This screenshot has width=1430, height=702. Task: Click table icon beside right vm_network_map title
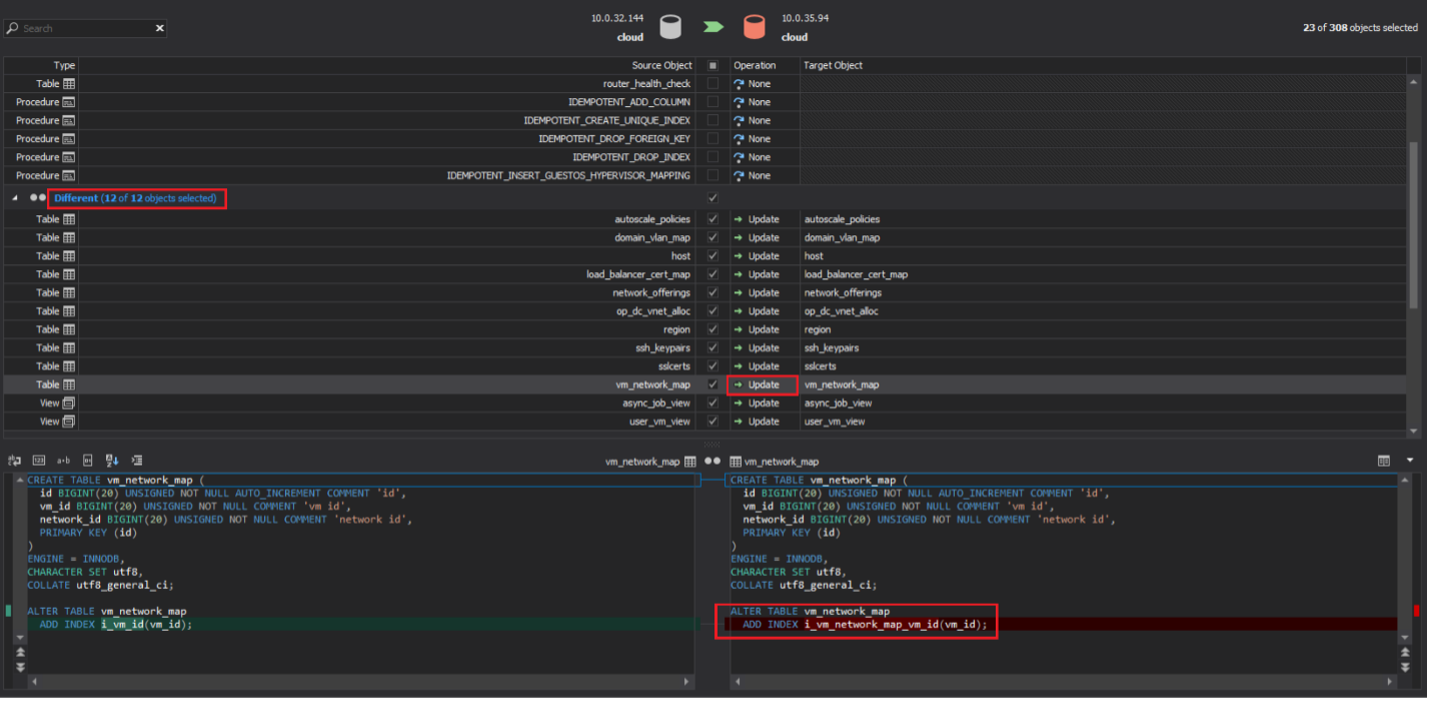click(x=736, y=462)
